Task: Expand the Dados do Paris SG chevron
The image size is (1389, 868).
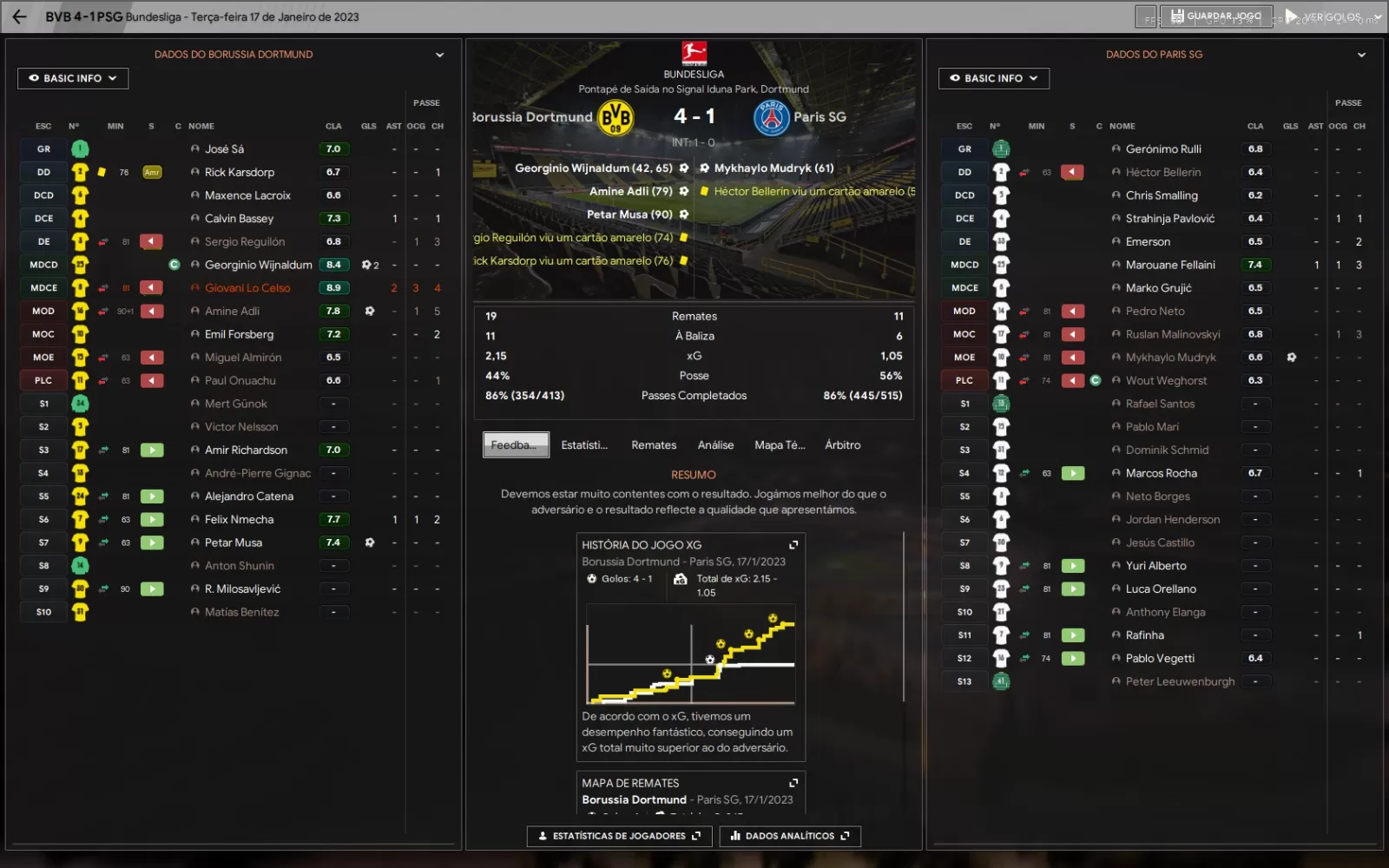Action: [x=1361, y=55]
